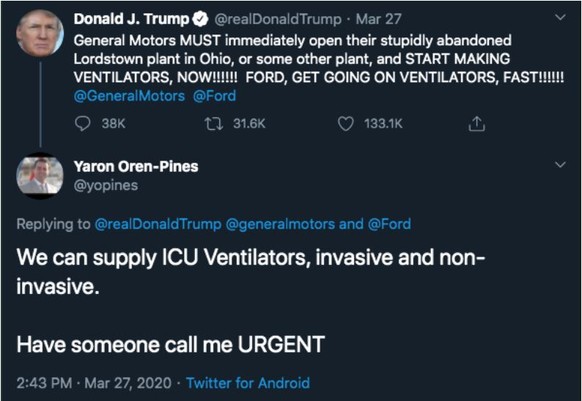582x401 pixels.
Task: Expand the reply tweet's chevron menu
Action: pos(560,164)
